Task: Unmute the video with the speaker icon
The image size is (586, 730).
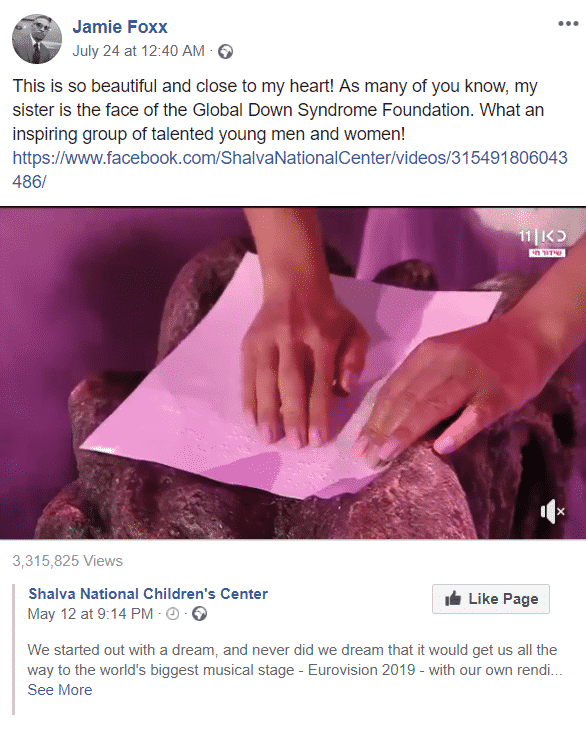Action: tap(552, 511)
